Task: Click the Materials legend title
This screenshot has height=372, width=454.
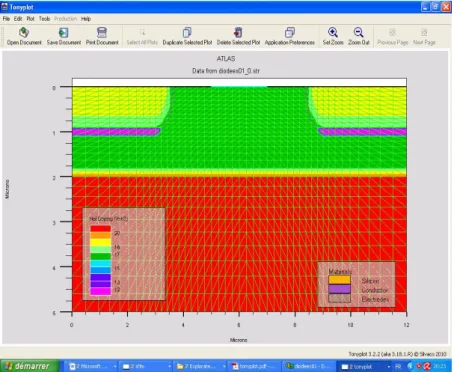Action: 340,272
